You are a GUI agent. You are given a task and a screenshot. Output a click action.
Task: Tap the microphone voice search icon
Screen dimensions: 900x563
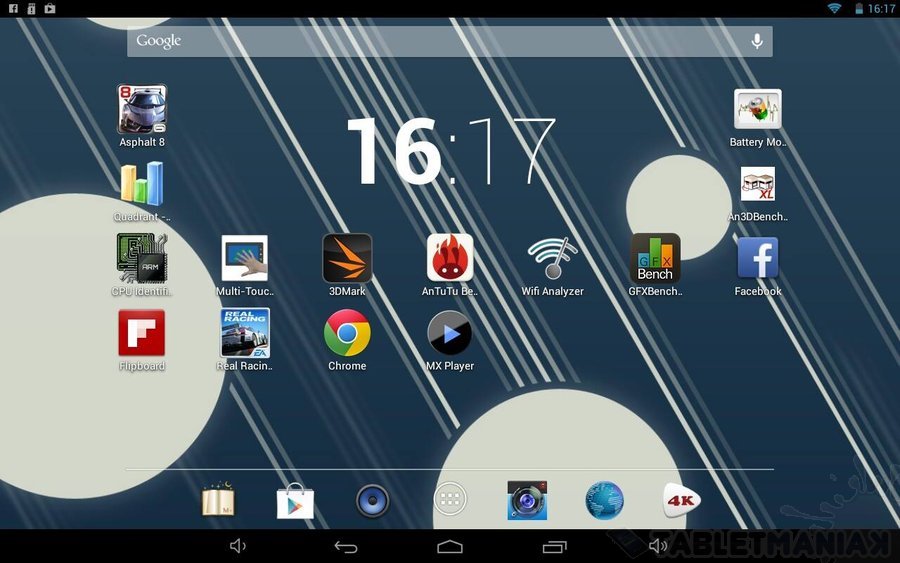[x=757, y=41]
